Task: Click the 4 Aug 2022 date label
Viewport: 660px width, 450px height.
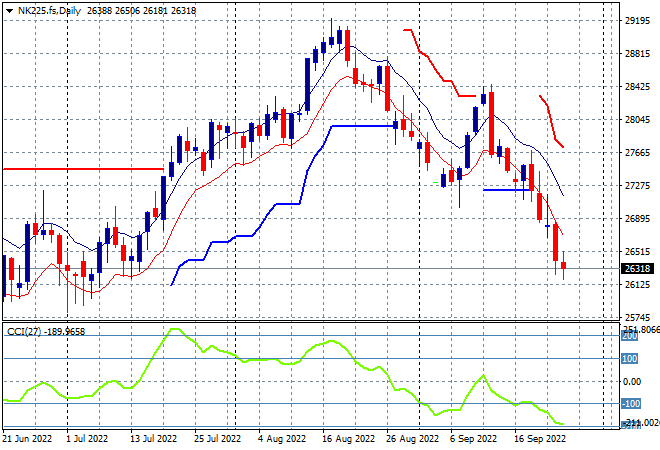Action: 282,439
